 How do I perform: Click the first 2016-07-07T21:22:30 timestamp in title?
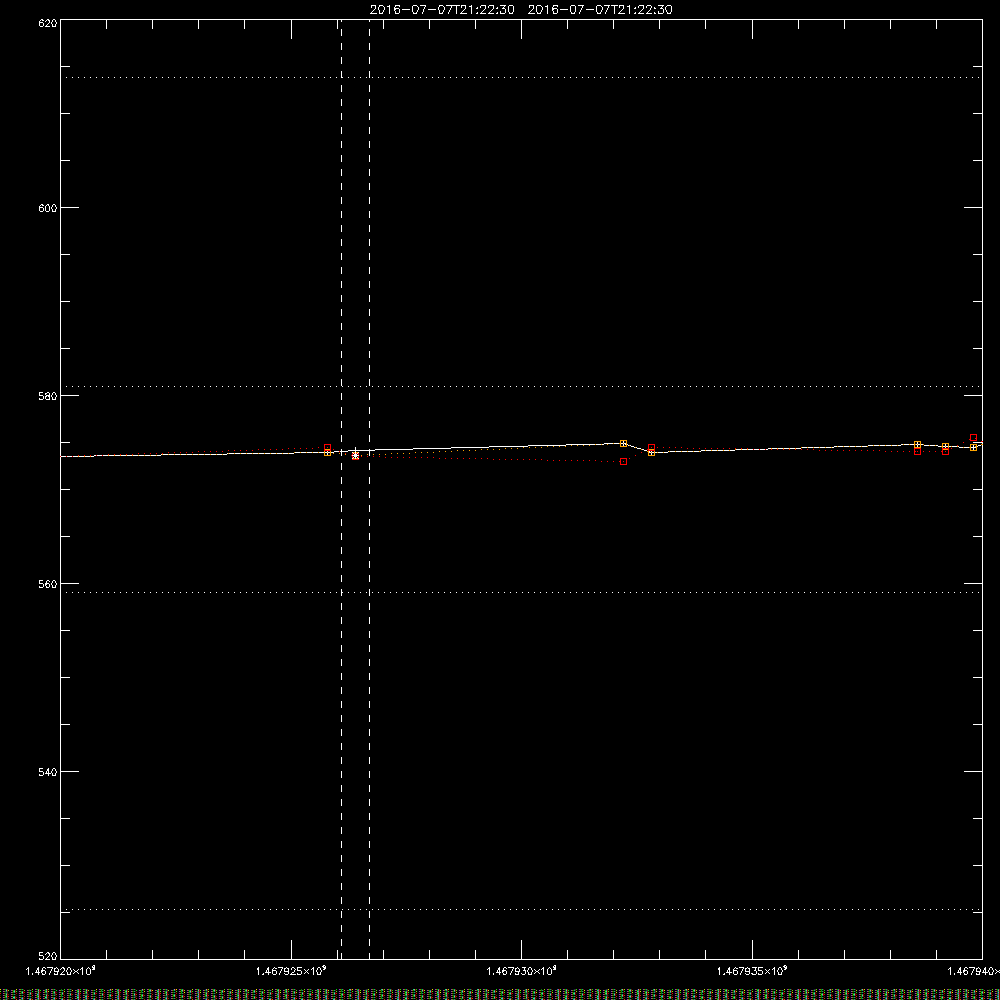click(442, 10)
